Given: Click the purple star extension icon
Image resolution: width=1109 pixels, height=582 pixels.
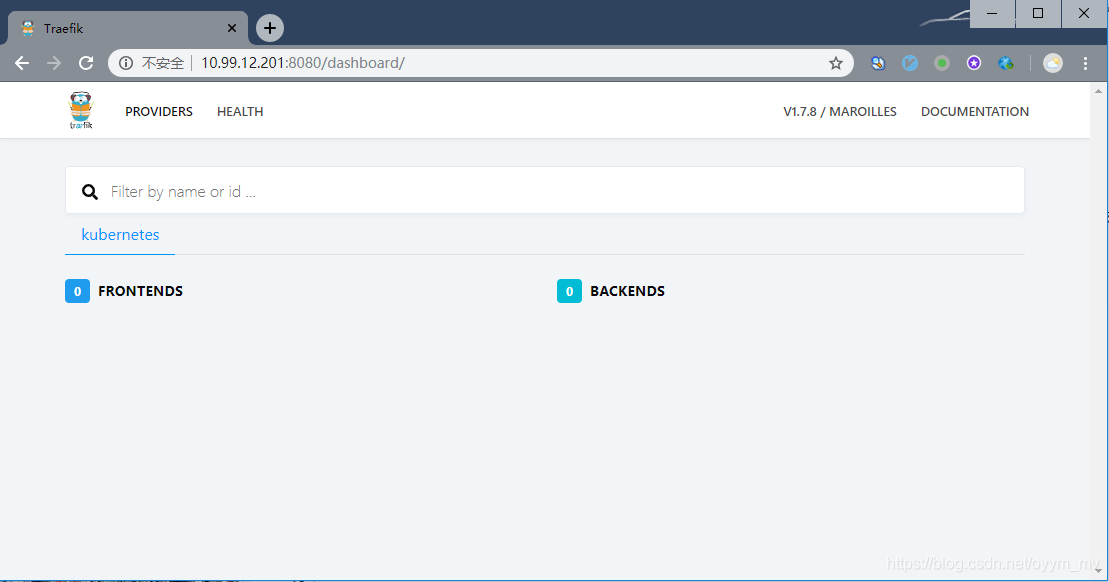Looking at the screenshot, I should [x=974, y=63].
